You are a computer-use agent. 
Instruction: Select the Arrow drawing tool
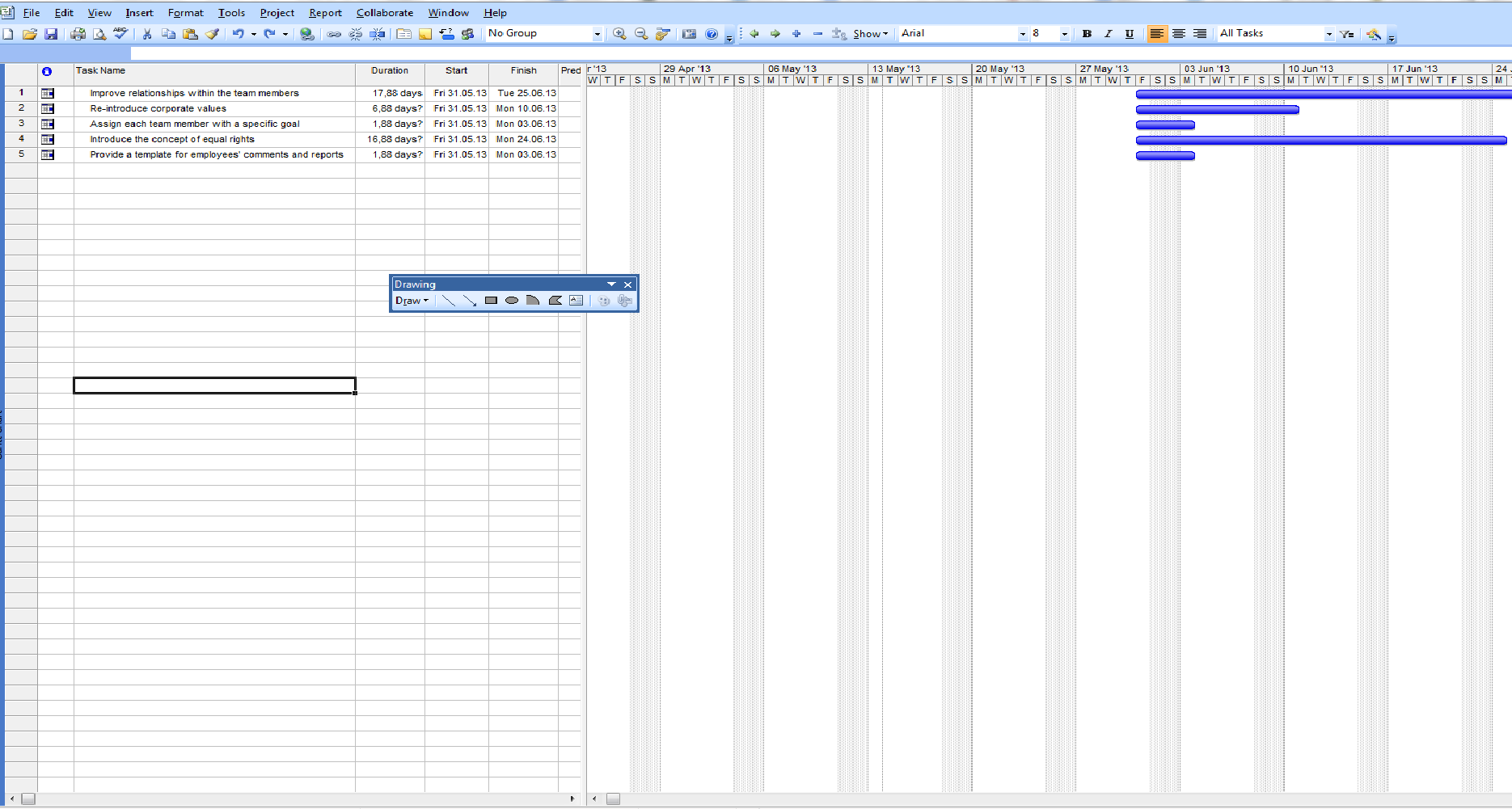[470, 301]
